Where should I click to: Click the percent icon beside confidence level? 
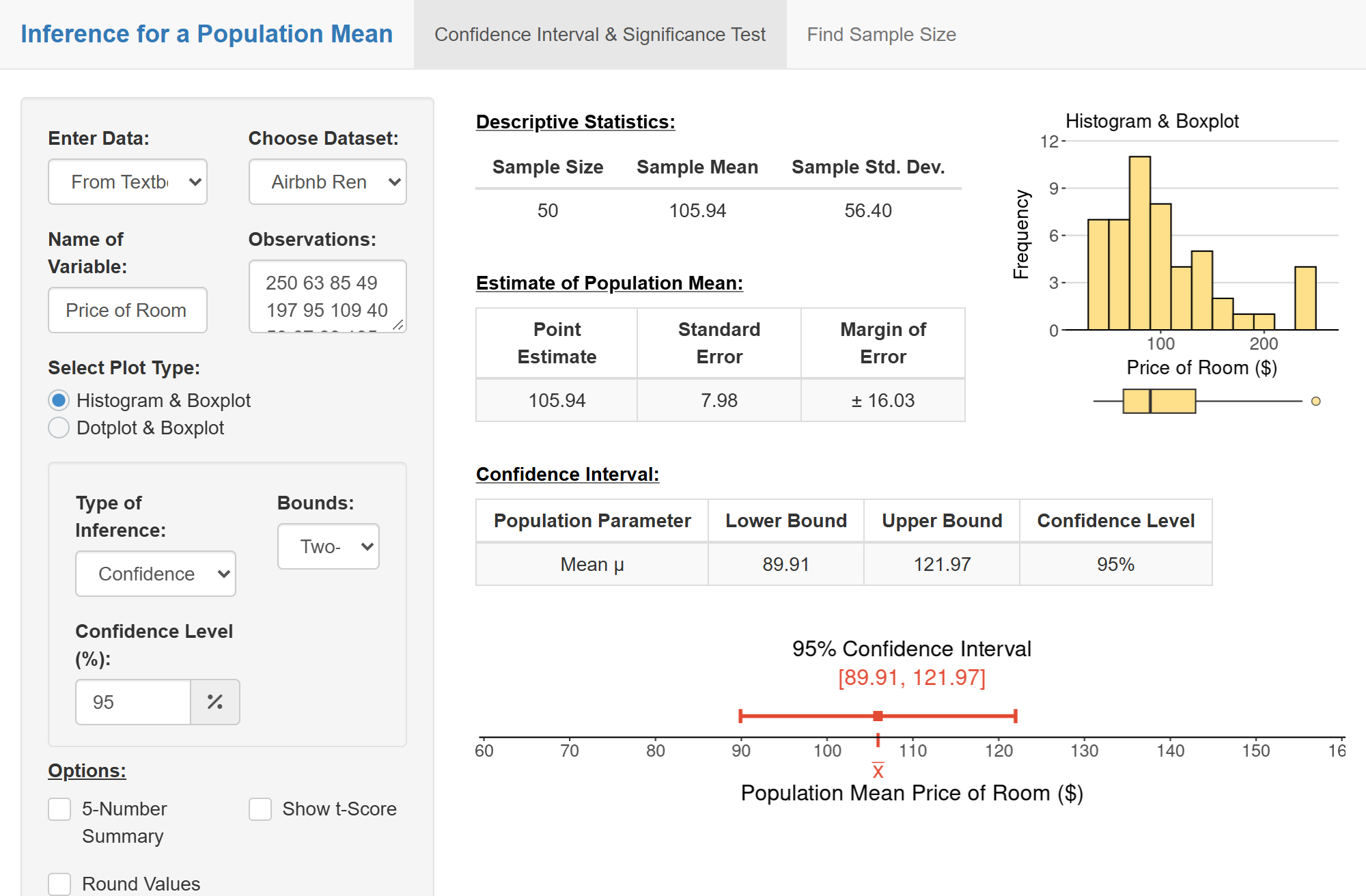[215, 702]
